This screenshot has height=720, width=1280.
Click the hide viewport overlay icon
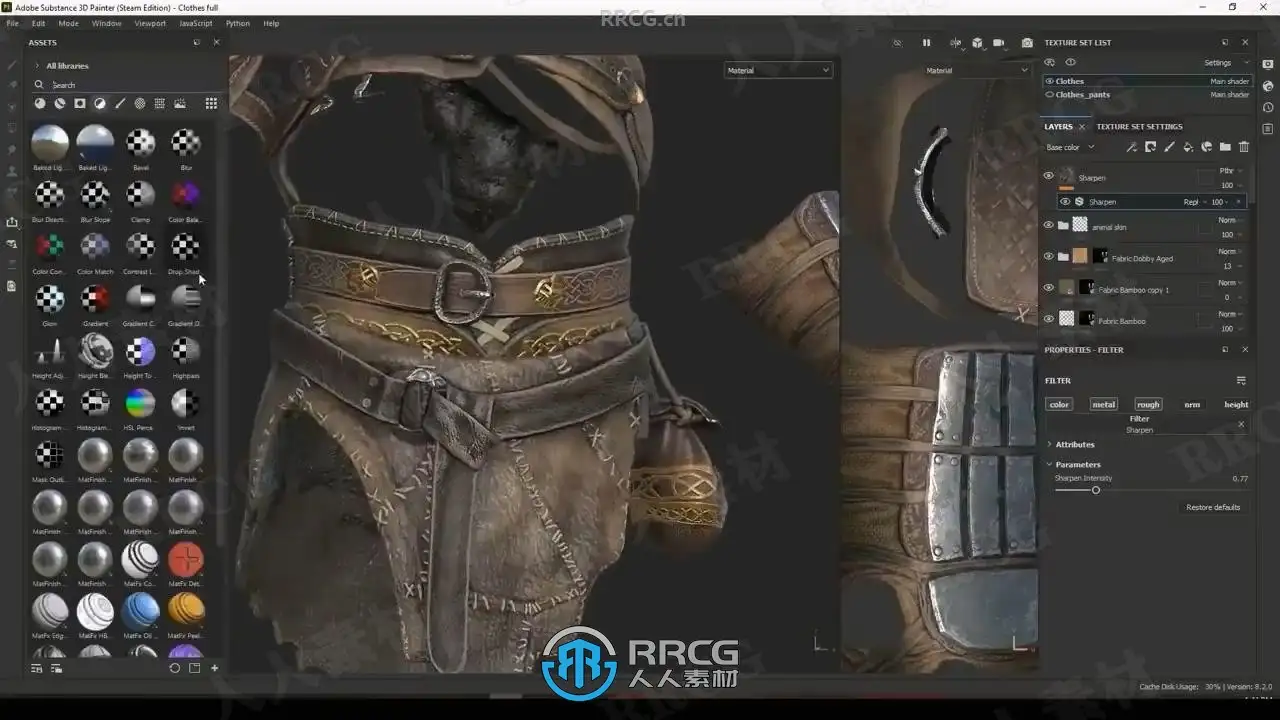coord(897,43)
